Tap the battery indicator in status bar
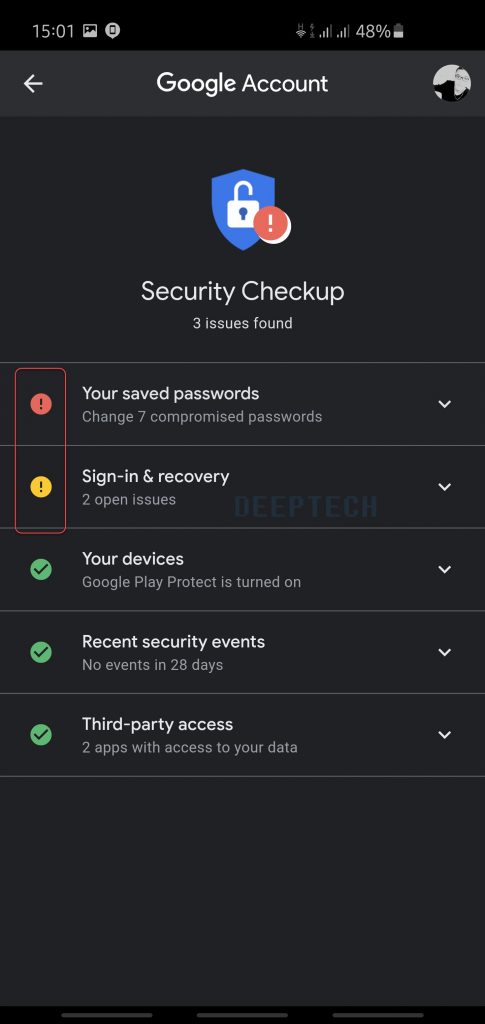The width and height of the screenshot is (485, 1024). [398, 31]
